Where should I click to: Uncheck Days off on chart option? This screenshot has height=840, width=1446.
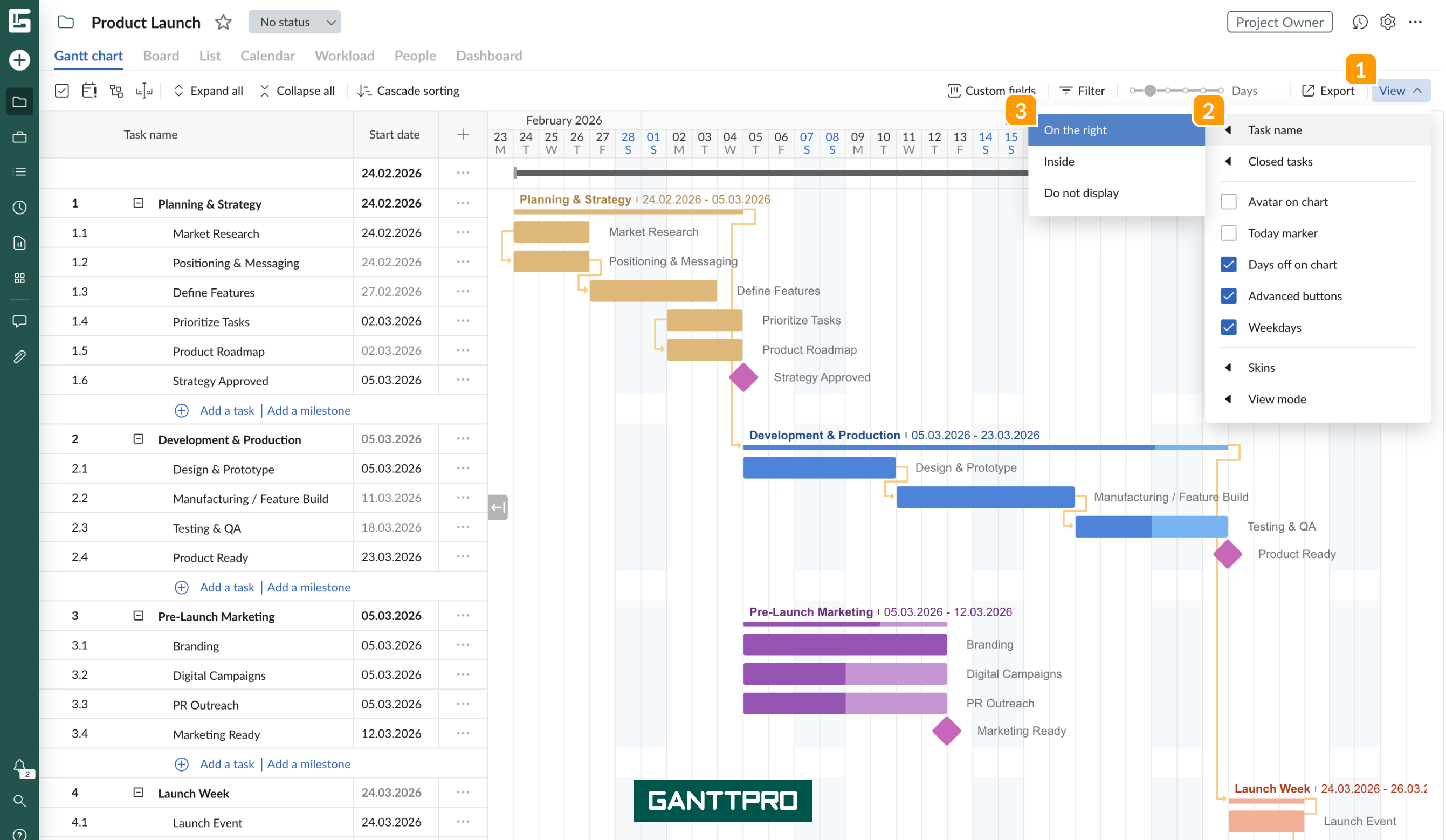[x=1229, y=265]
